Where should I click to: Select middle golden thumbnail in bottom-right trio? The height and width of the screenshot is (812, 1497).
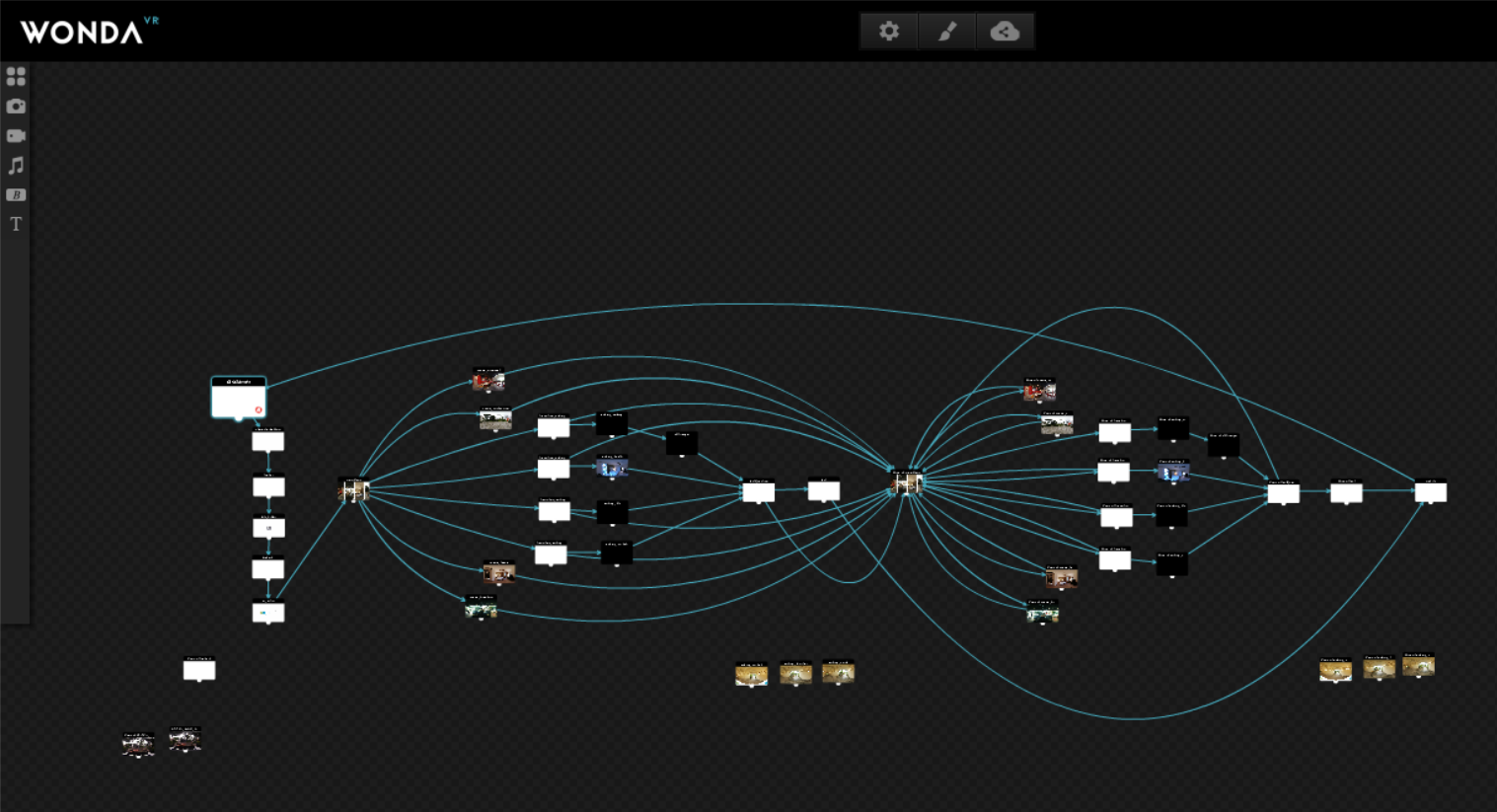click(1380, 667)
